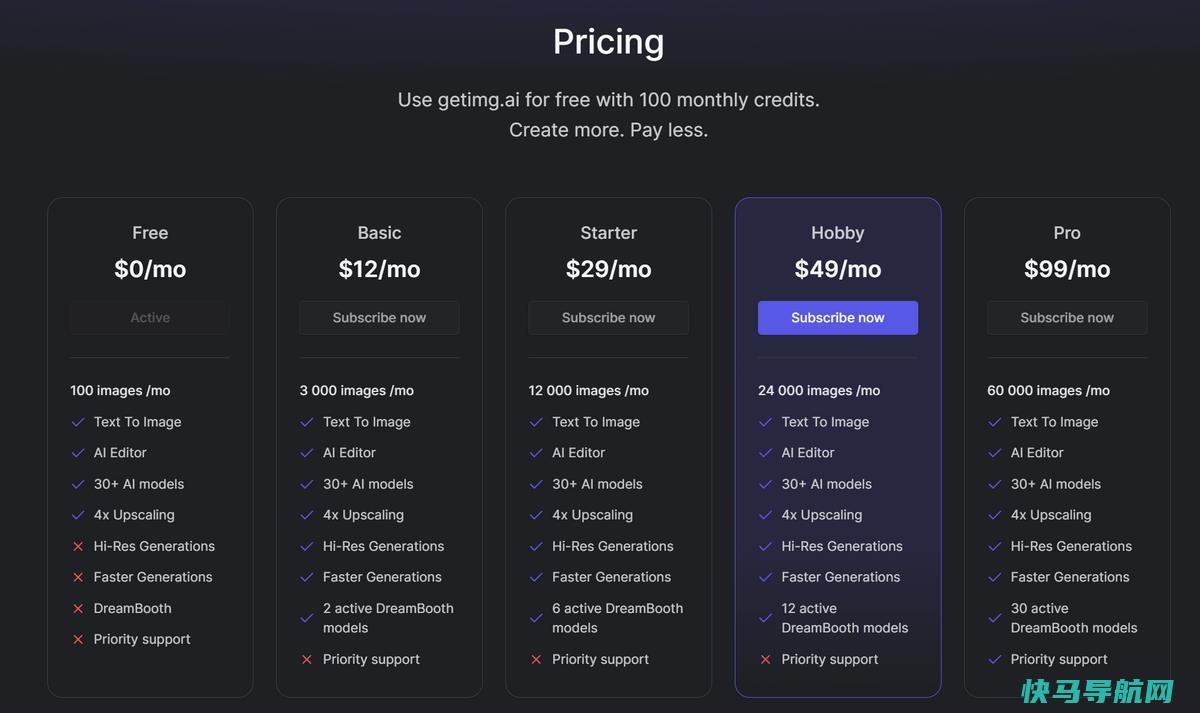The width and height of the screenshot is (1200, 713).
Task: Click the $29/mo Starter price
Action: [x=608, y=269]
